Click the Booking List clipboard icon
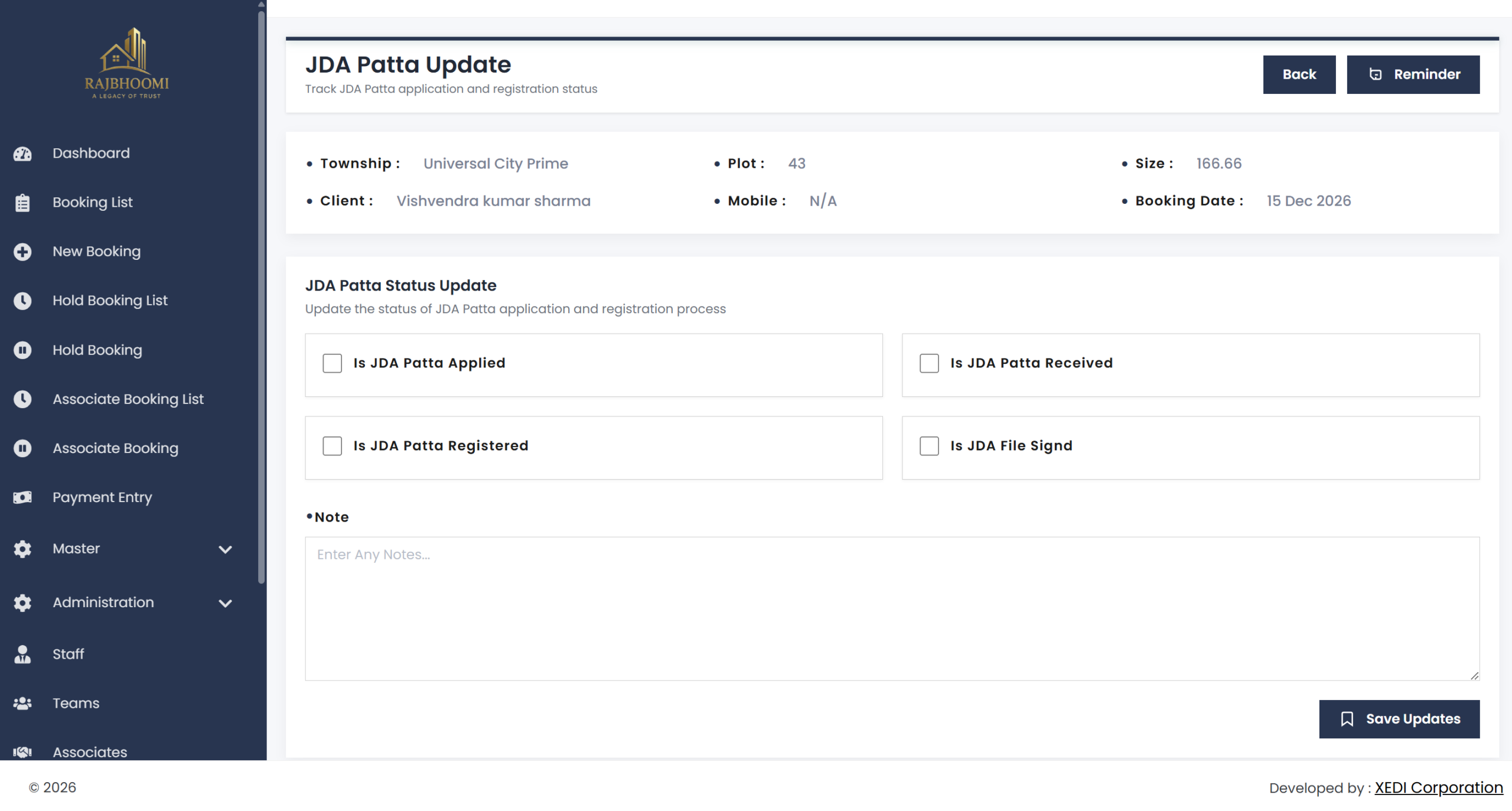 click(x=22, y=203)
